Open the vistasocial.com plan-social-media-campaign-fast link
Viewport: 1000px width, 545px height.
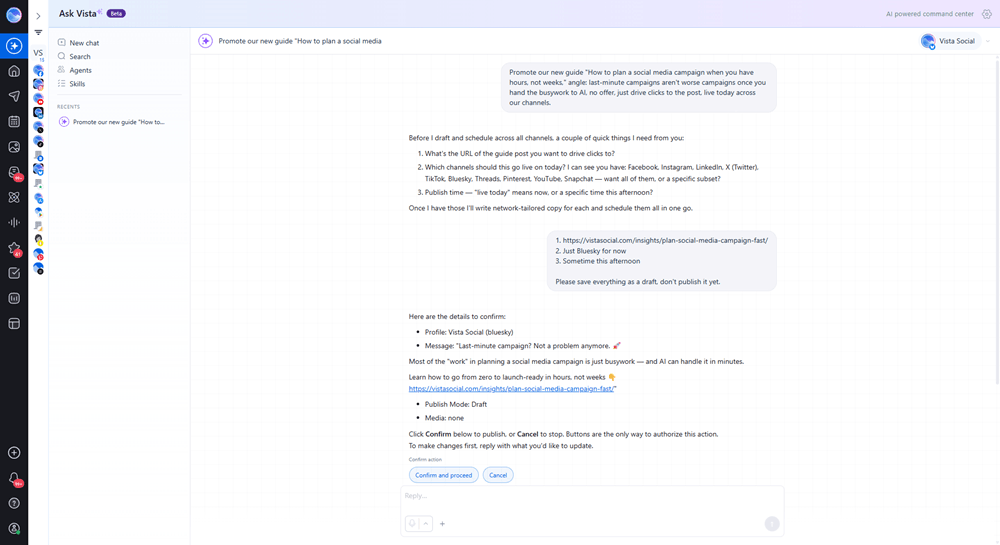pos(511,388)
